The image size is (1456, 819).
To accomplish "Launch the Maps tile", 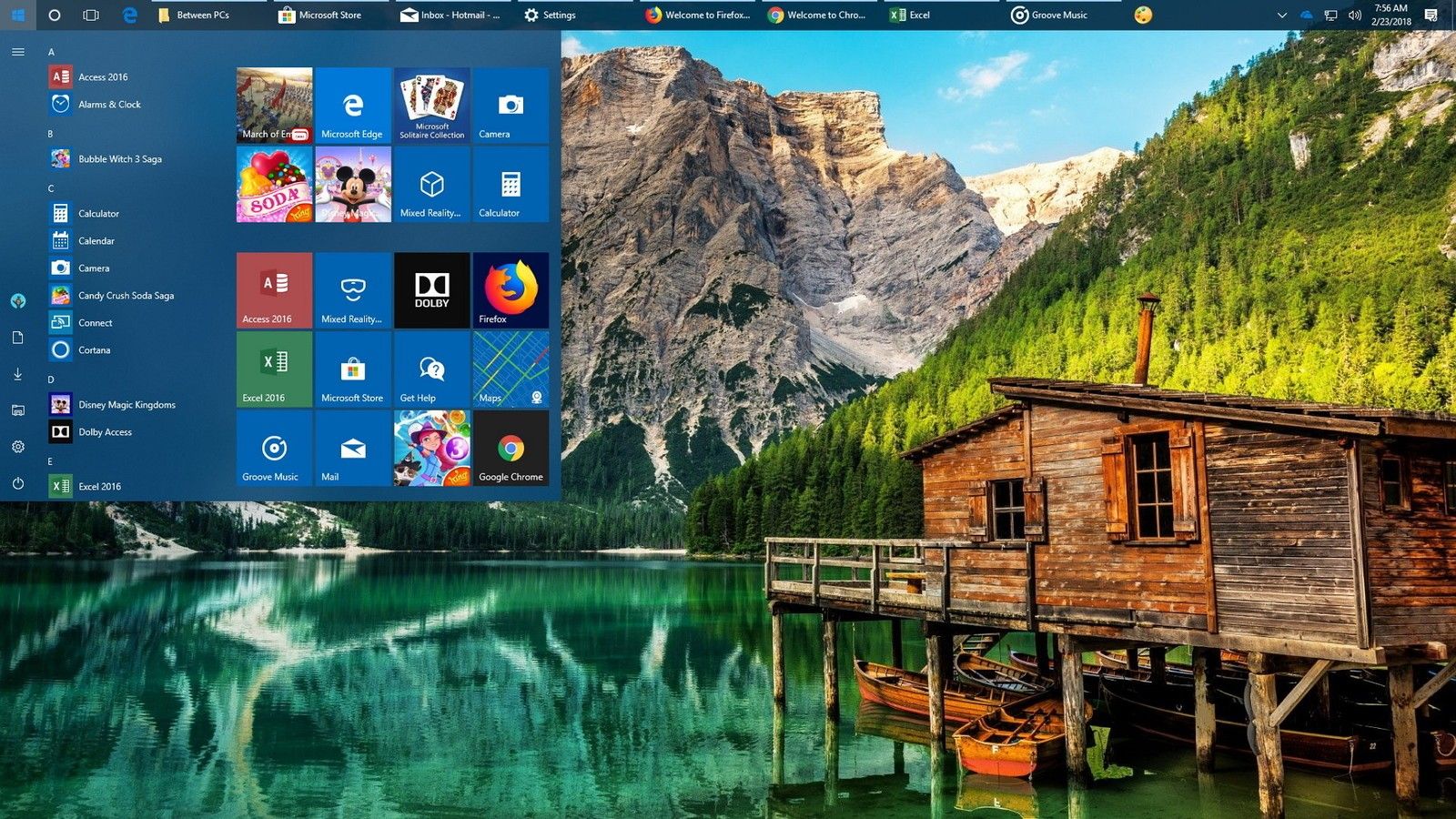I will pos(511,369).
